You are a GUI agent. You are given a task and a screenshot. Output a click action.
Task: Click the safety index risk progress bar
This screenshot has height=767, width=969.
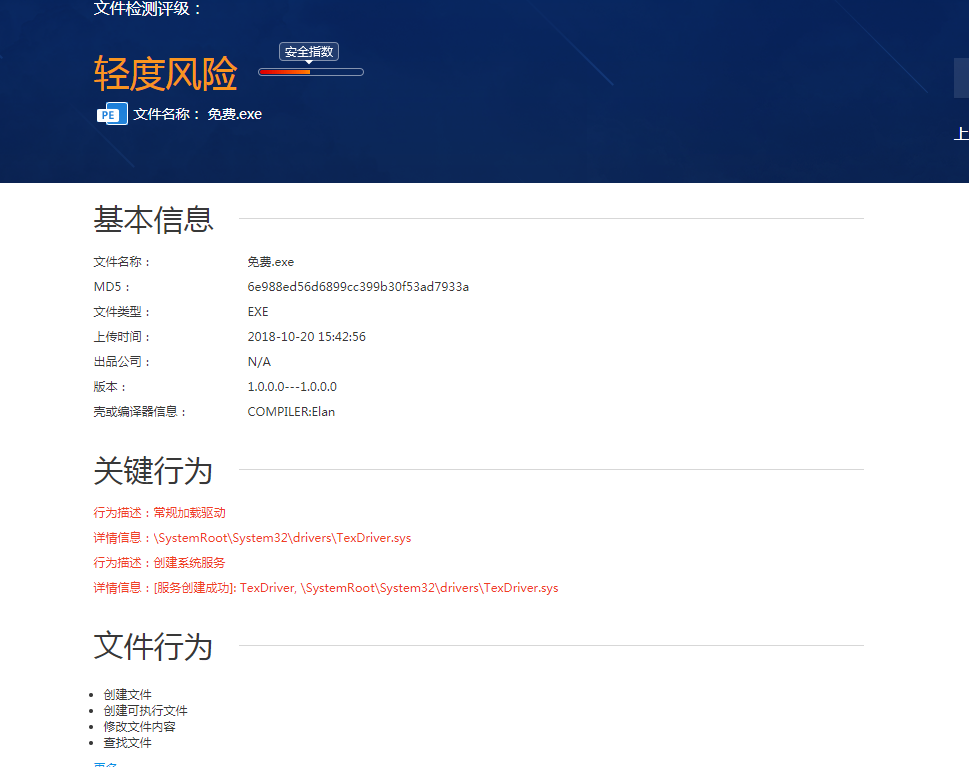[x=310, y=72]
